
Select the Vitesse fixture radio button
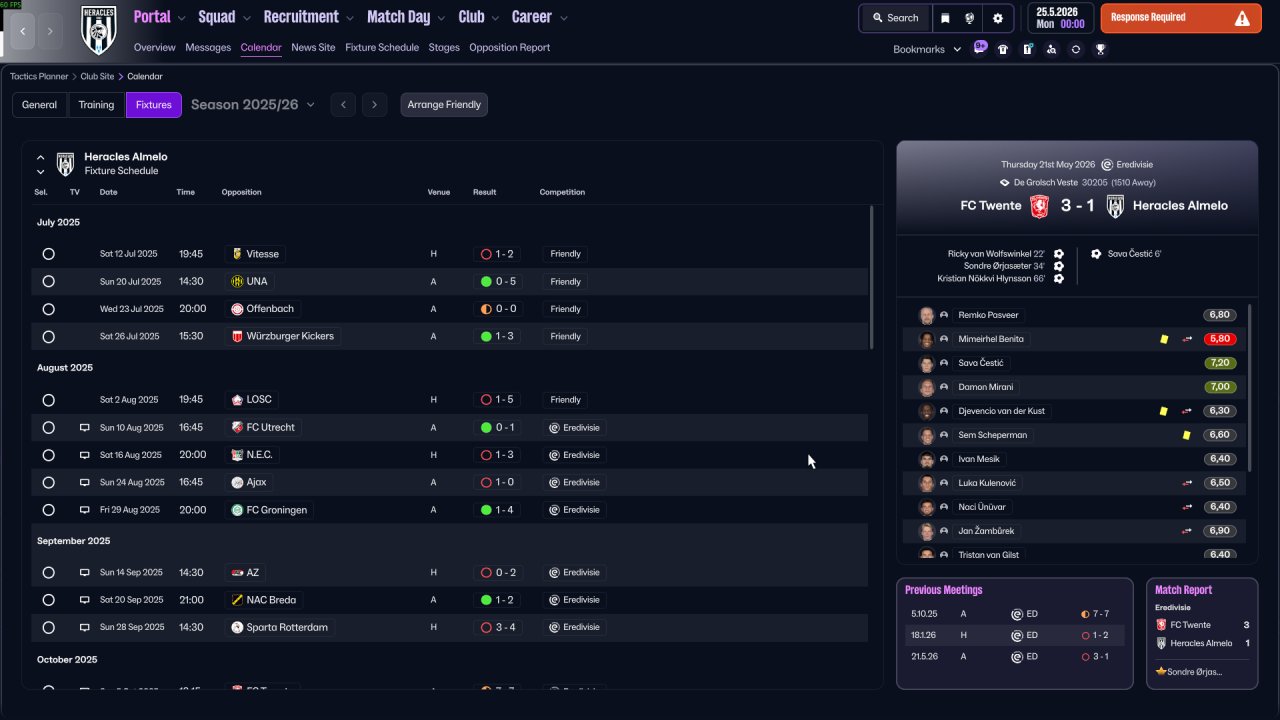tap(48, 254)
